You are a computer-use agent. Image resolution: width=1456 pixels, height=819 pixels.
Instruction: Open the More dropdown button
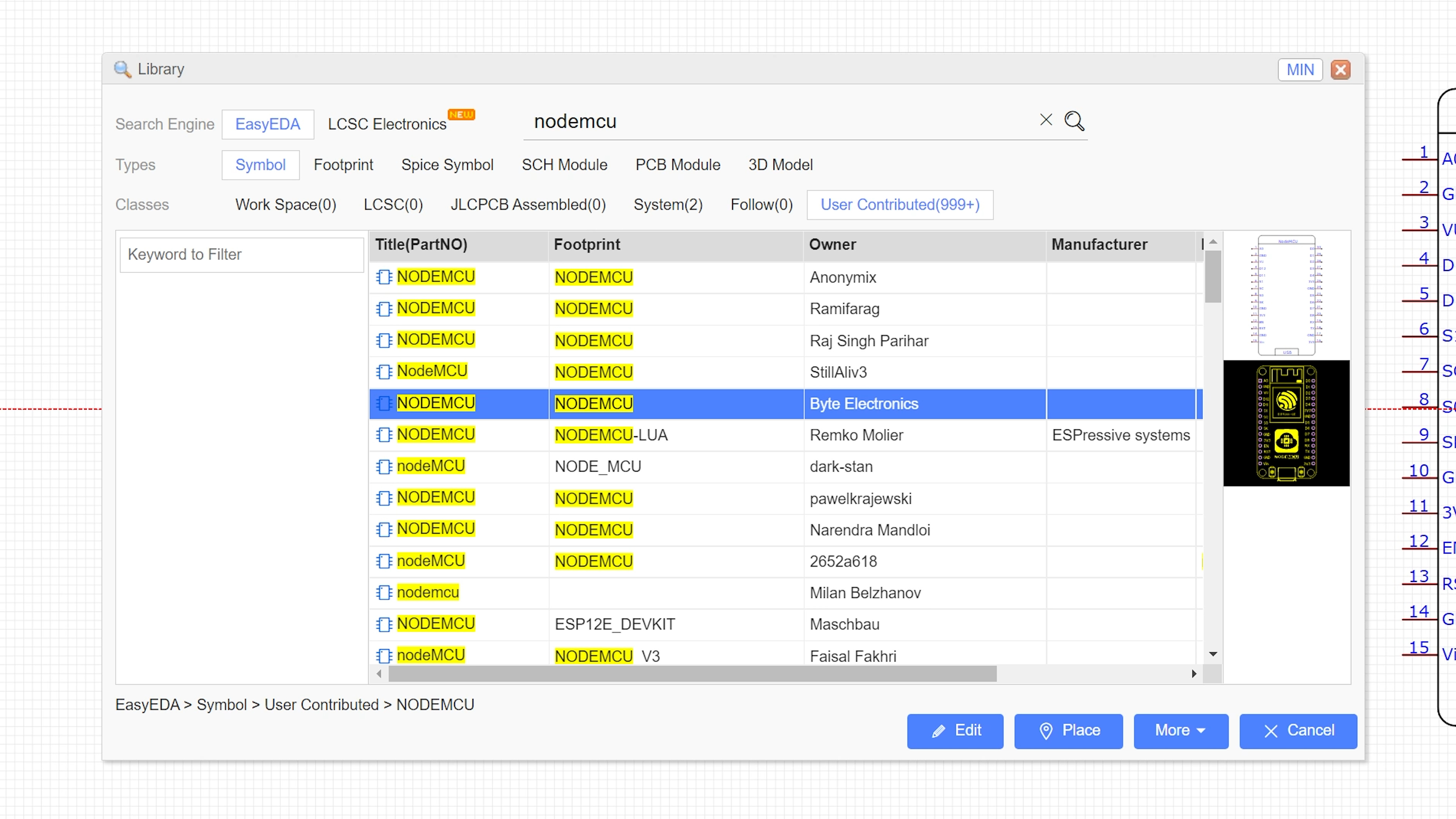tap(1180, 730)
